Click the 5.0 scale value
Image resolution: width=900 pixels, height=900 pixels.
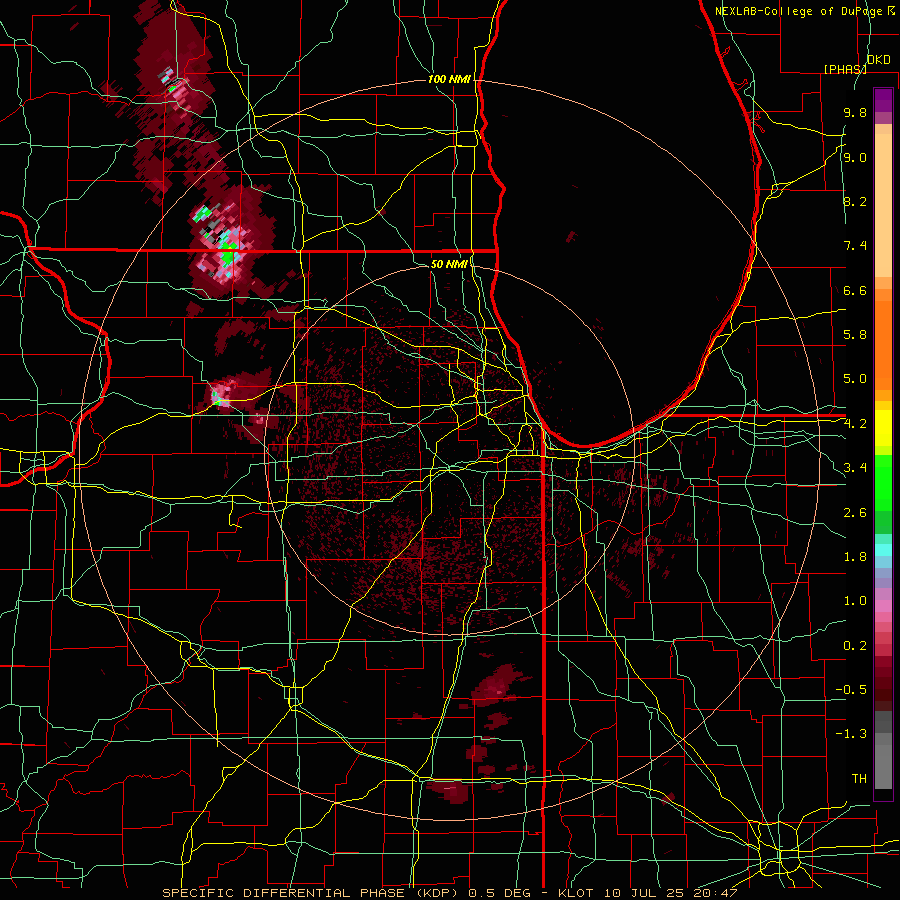855,379
